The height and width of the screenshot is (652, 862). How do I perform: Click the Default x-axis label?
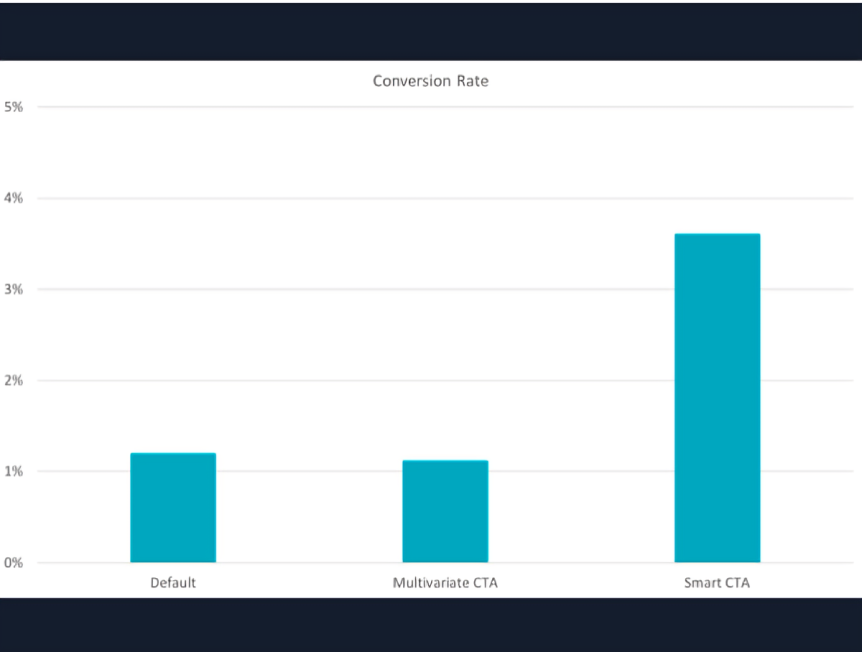click(173, 582)
